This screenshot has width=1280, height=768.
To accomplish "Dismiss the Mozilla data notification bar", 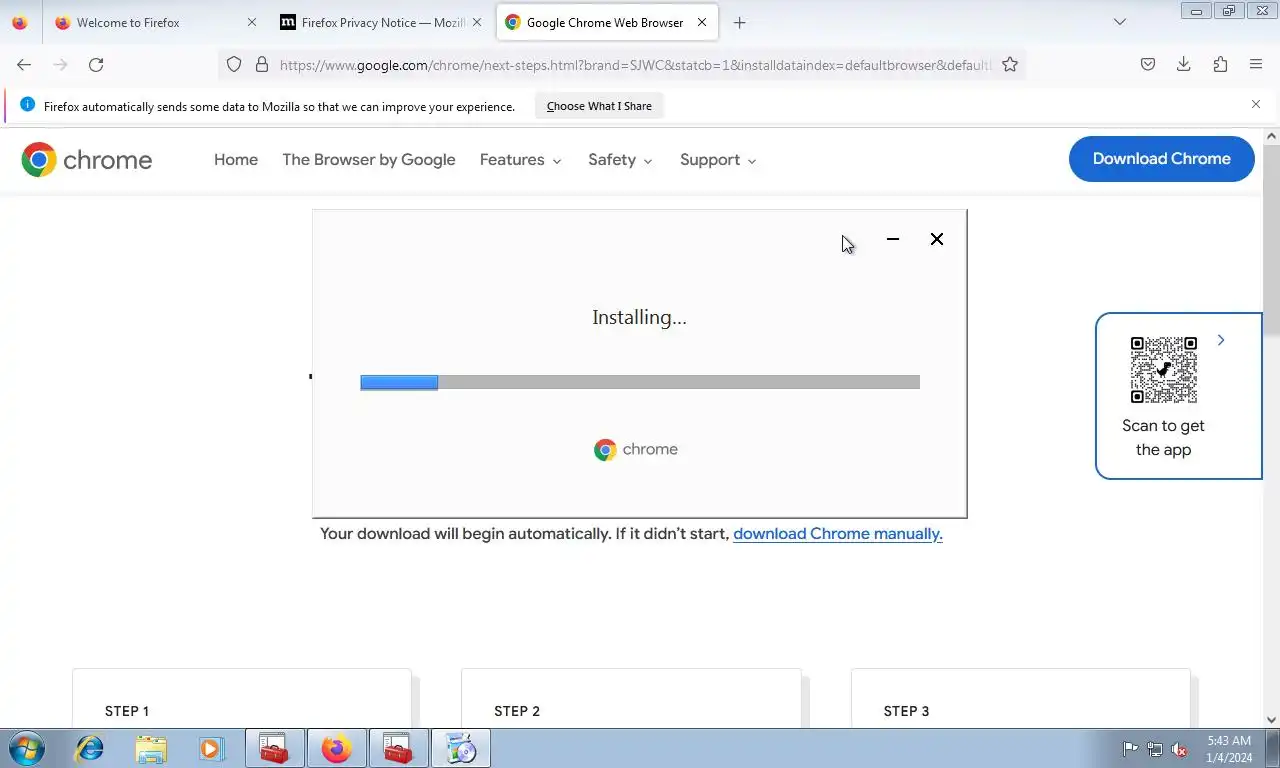I will [1256, 104].
